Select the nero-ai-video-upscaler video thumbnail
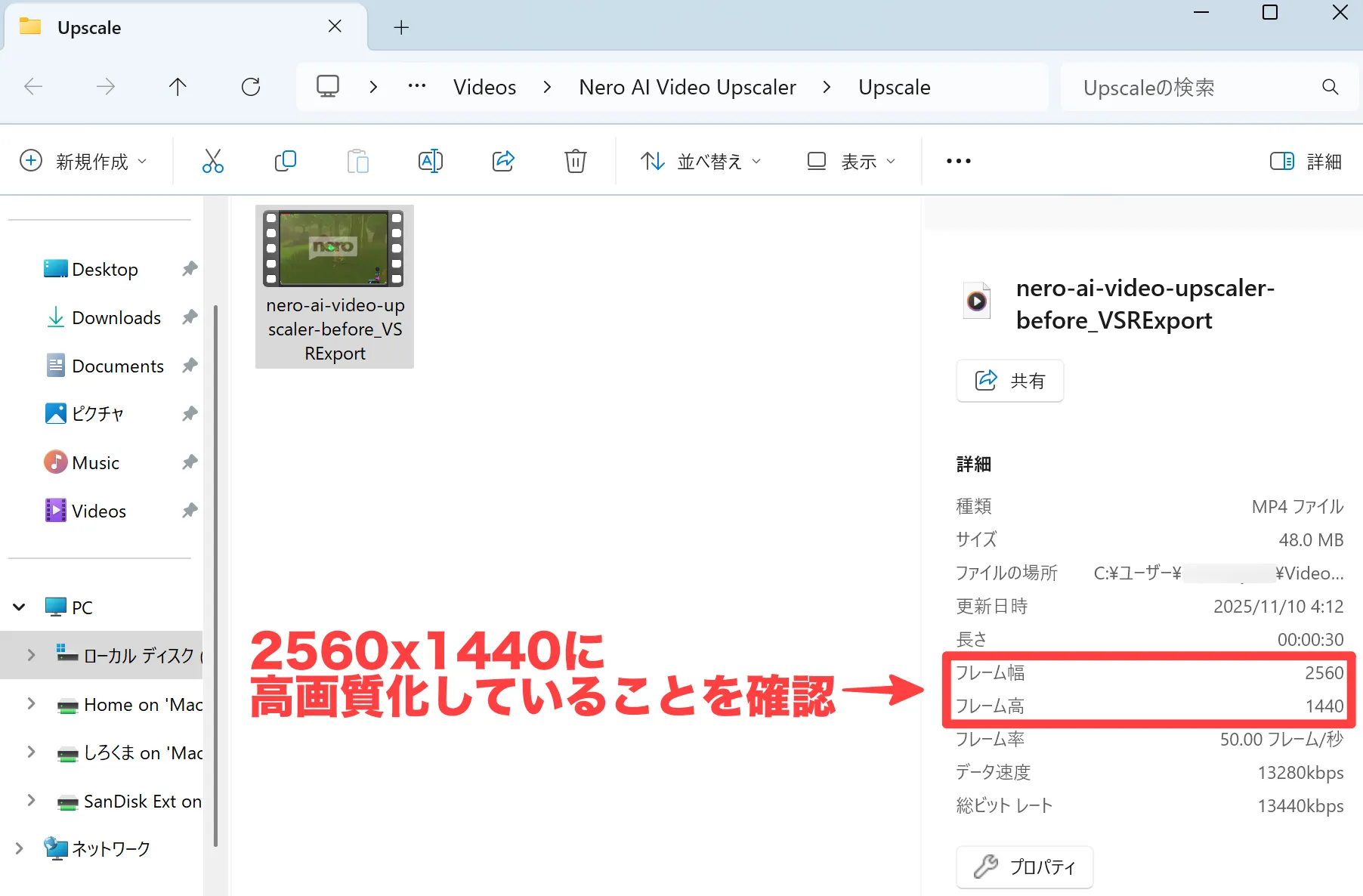 point(334,249)
